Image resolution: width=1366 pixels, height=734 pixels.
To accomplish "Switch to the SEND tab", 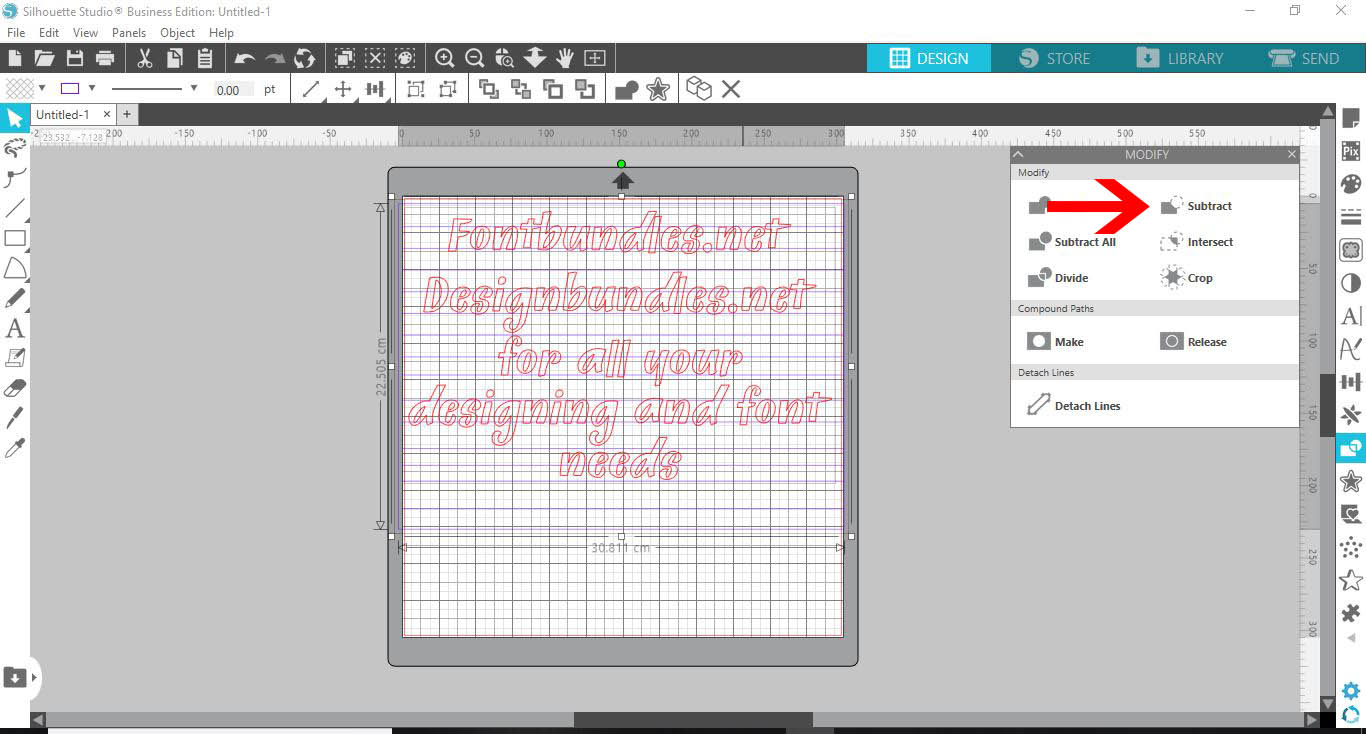I will tap(1303, 58).
